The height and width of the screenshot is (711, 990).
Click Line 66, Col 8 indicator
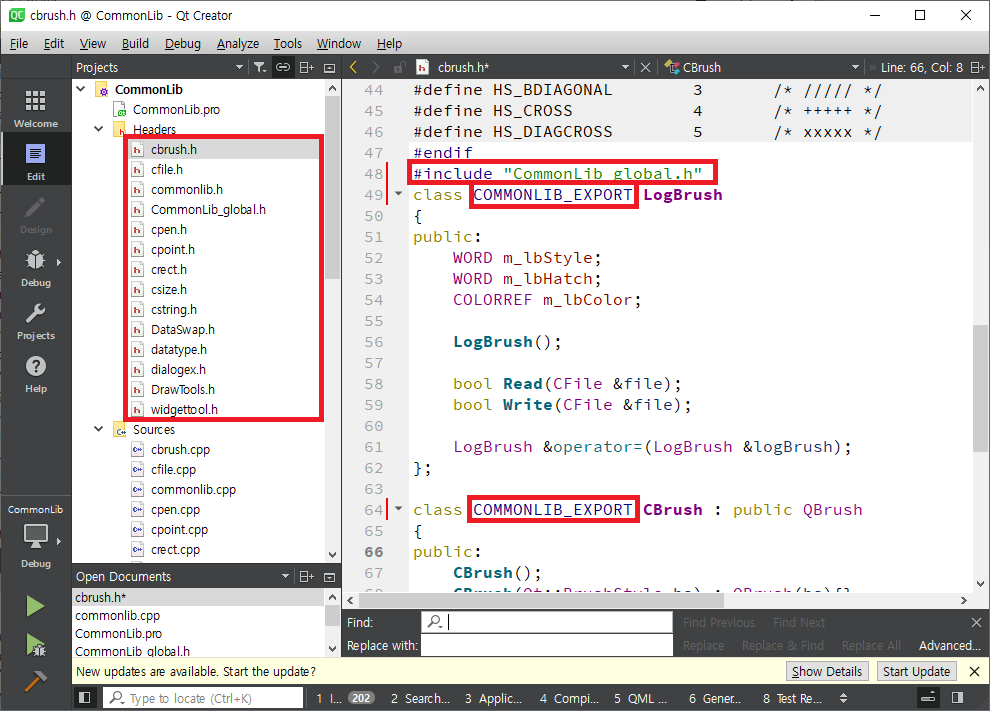[922, 67]
